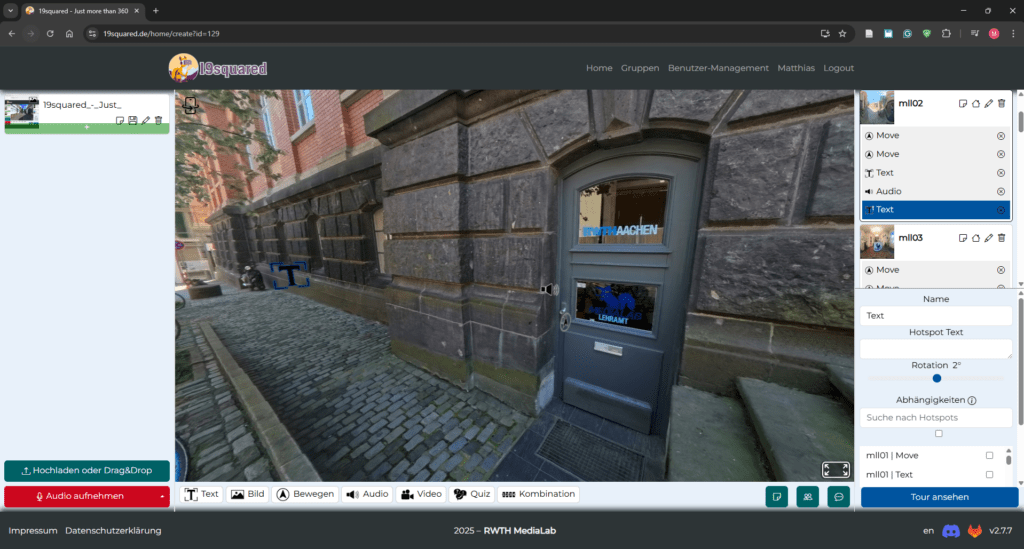The width and height of the screenshot is (1024, 549).
Task: Switch language using the en selector
Action: [x=927, y=531]
